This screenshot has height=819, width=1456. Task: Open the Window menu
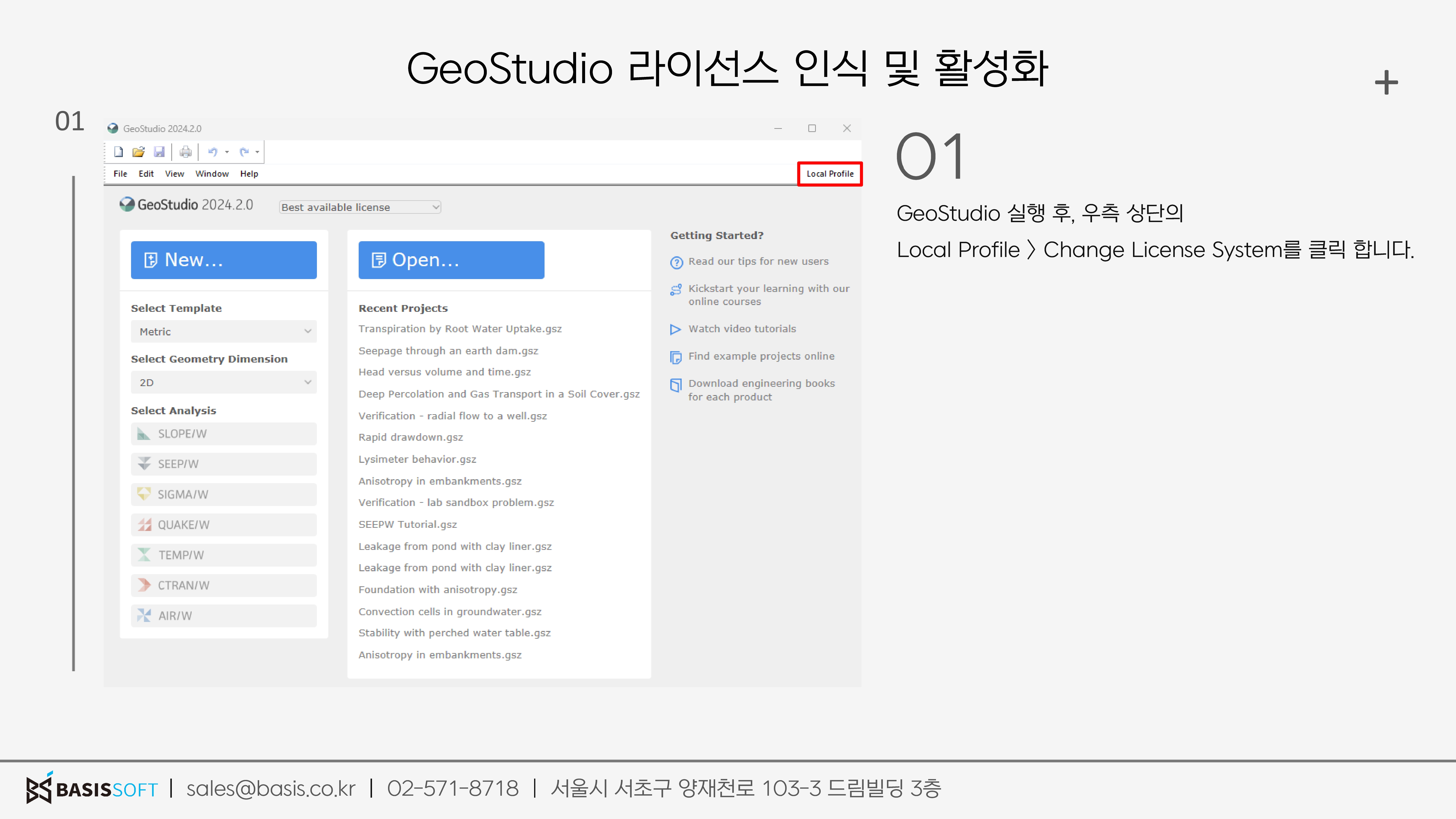pos(212,174)
